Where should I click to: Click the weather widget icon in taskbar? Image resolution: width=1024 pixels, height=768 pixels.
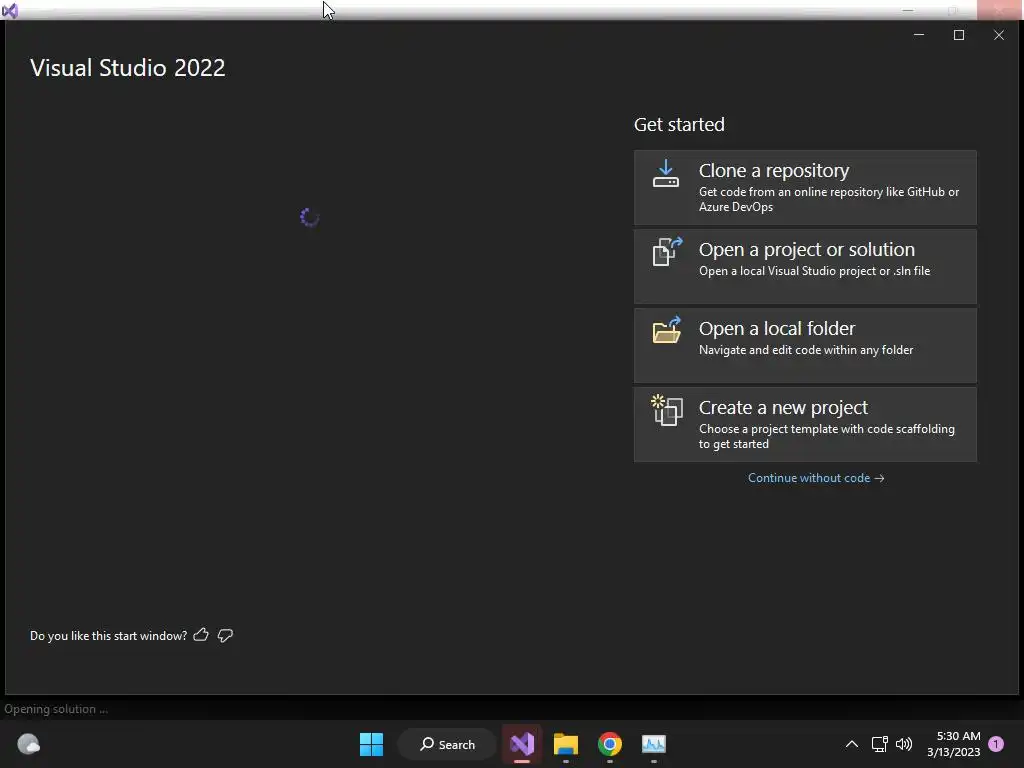(28, 744)
